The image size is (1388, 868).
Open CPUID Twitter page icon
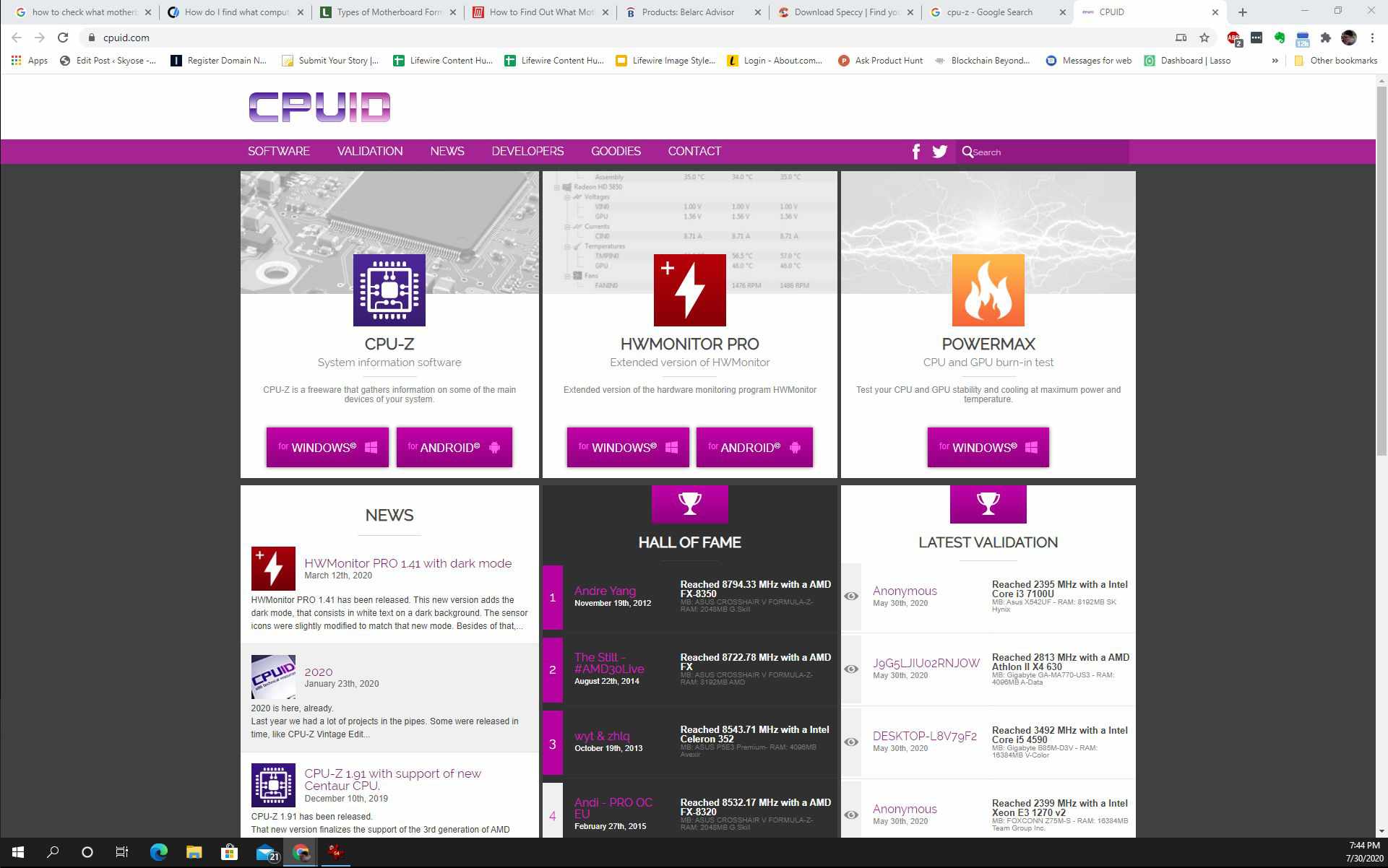coord(939,152)
